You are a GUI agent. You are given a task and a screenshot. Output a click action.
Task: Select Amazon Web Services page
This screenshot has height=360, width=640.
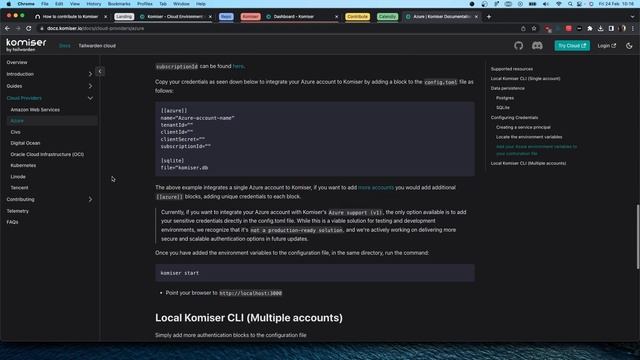tap(35, 110)
